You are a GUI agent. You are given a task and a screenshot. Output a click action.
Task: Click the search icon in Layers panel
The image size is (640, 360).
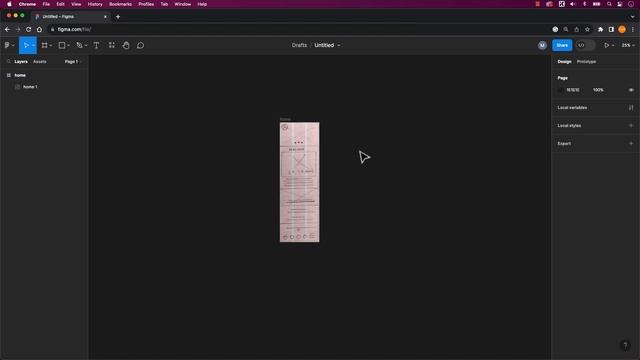pyautogui.click(x=8, y=62)
